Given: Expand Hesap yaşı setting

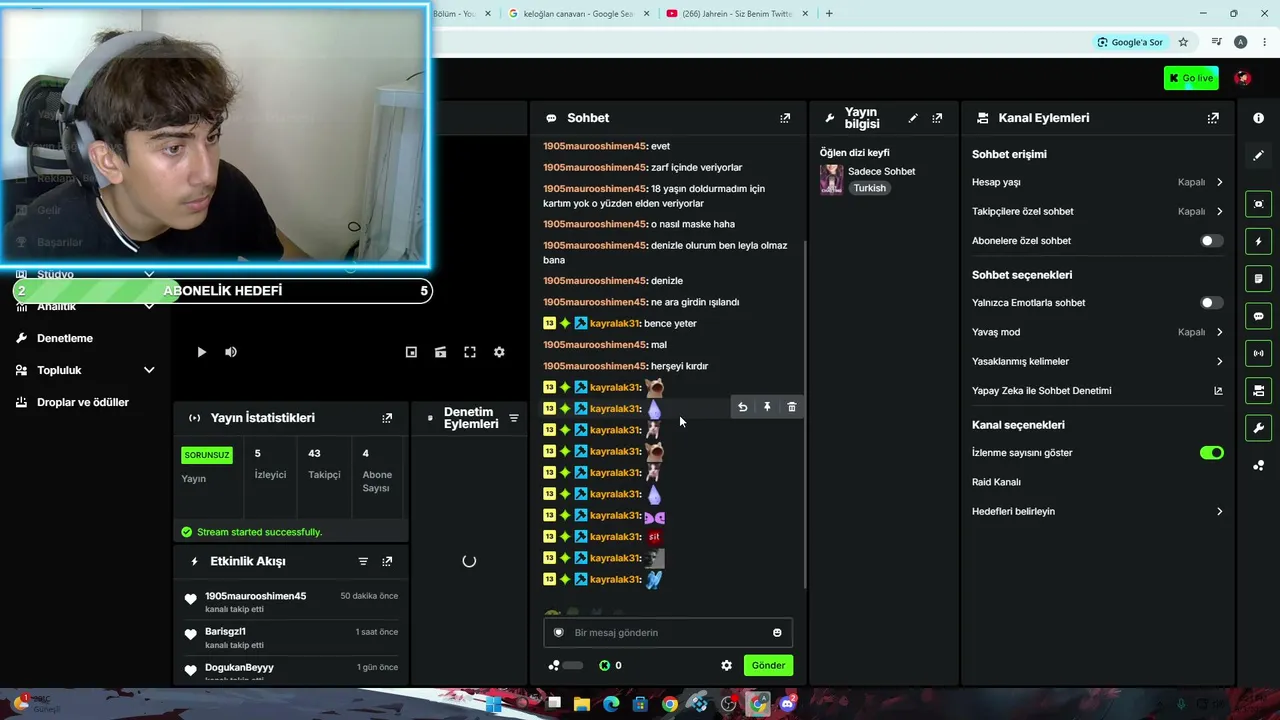Looking at the screenshot, I should tap(1098, 182).
